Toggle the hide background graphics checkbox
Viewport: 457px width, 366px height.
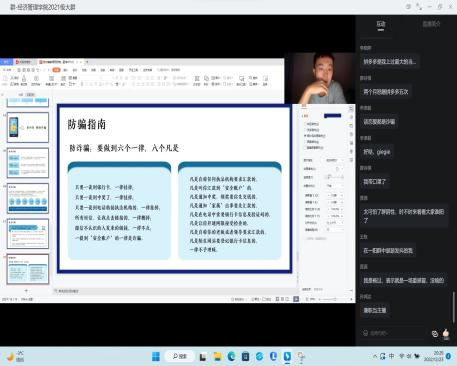305,147
